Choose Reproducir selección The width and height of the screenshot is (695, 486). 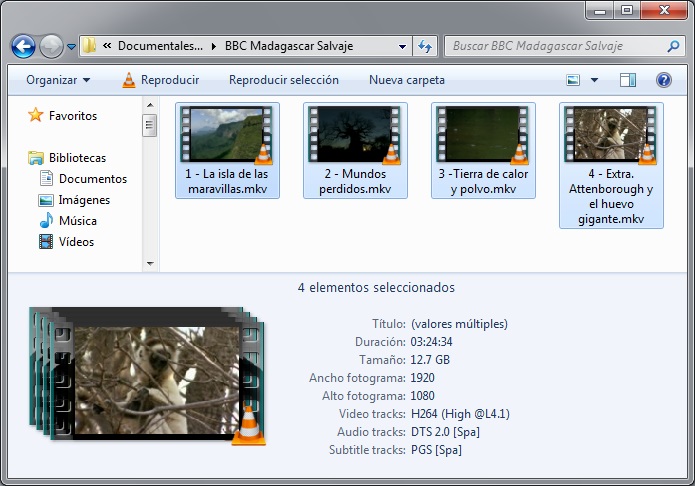pyautogui.click(x=284, y=80)
